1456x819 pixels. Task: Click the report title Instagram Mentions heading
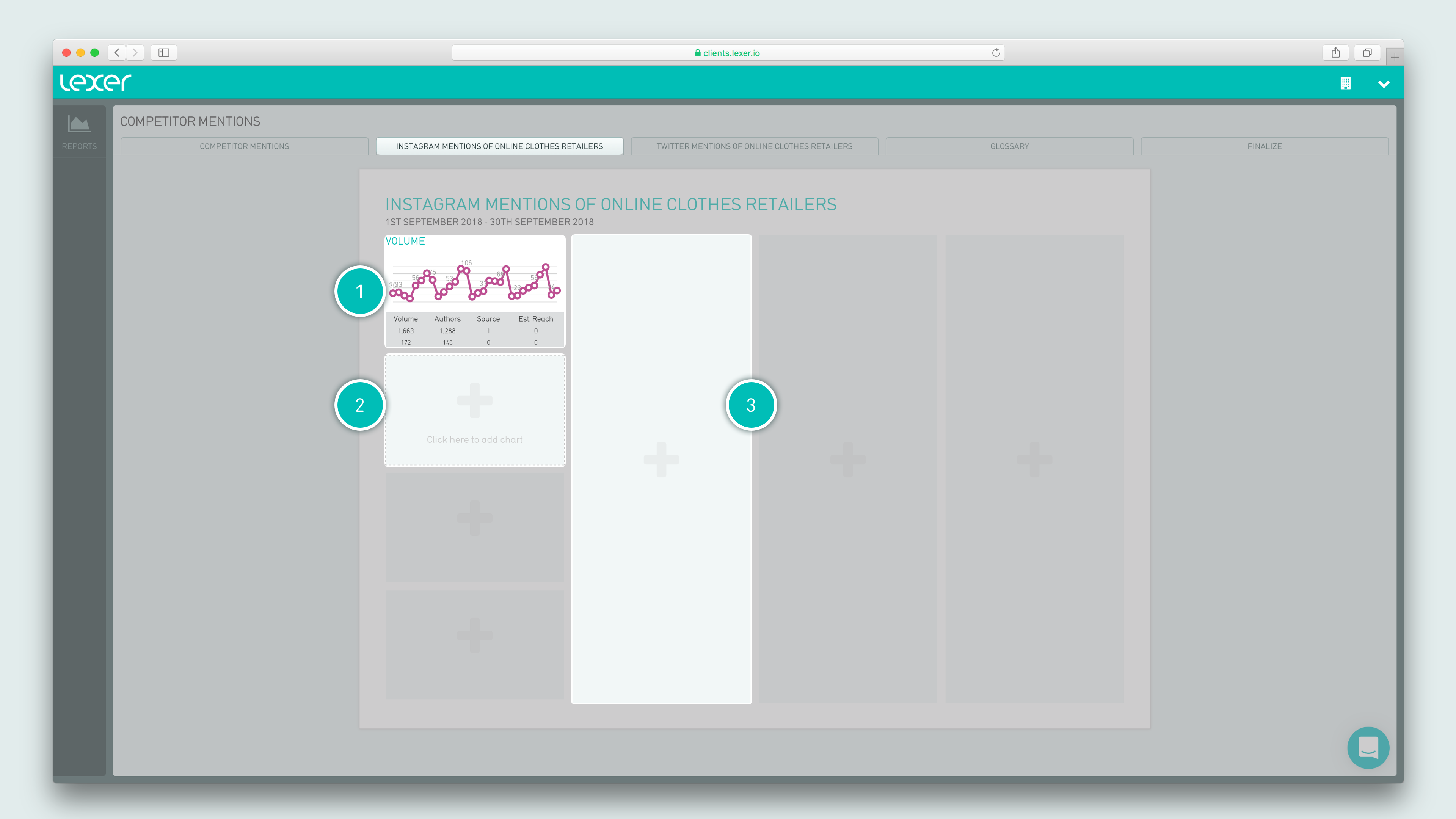[610, 204]
